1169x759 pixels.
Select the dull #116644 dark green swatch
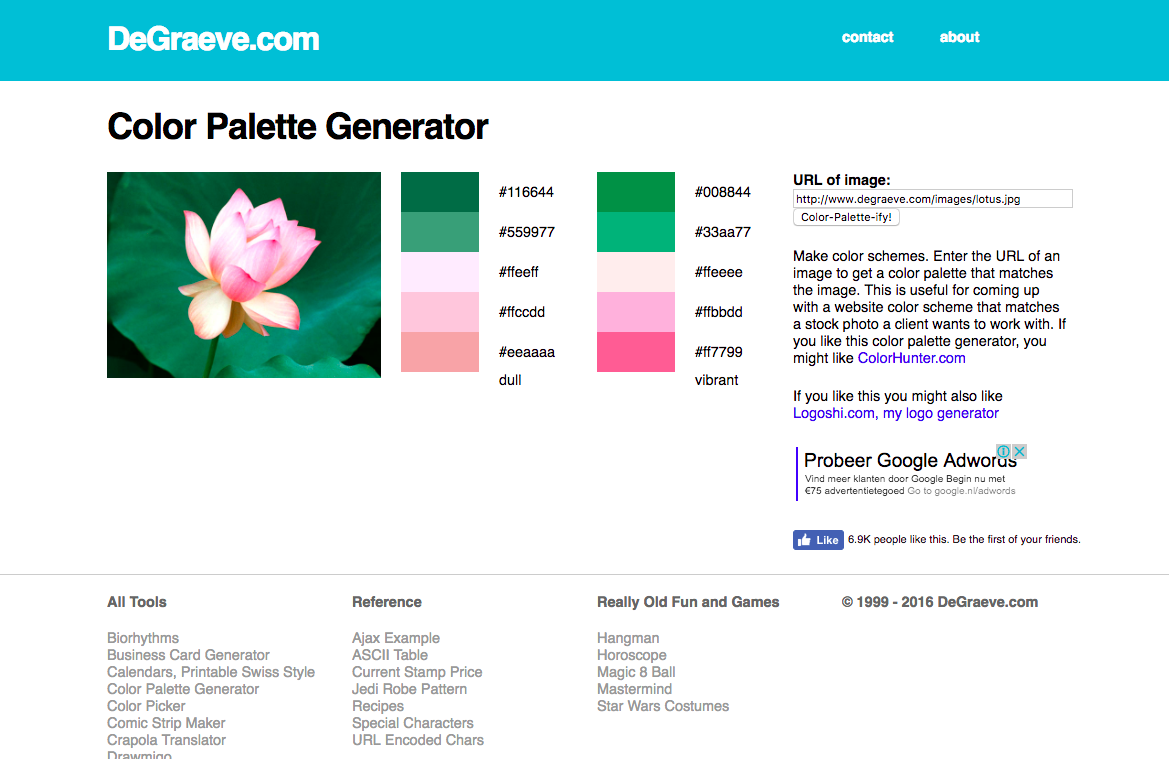click(440, 192)
